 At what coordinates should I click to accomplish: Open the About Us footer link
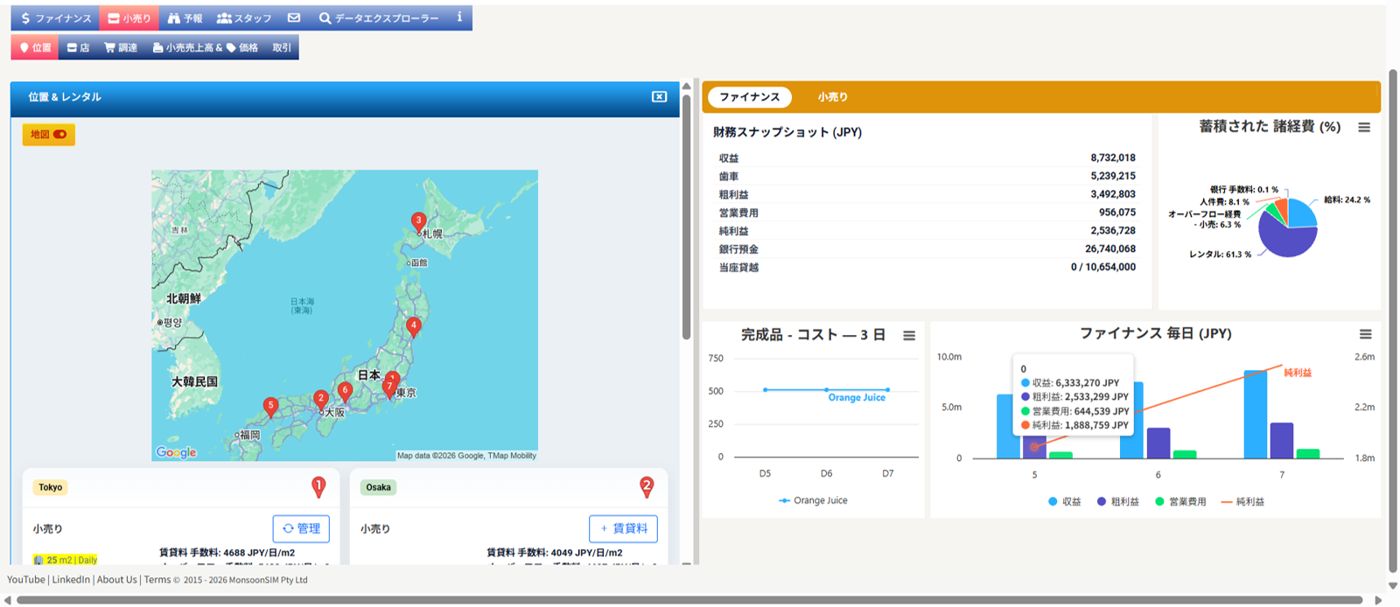(117, 580)
